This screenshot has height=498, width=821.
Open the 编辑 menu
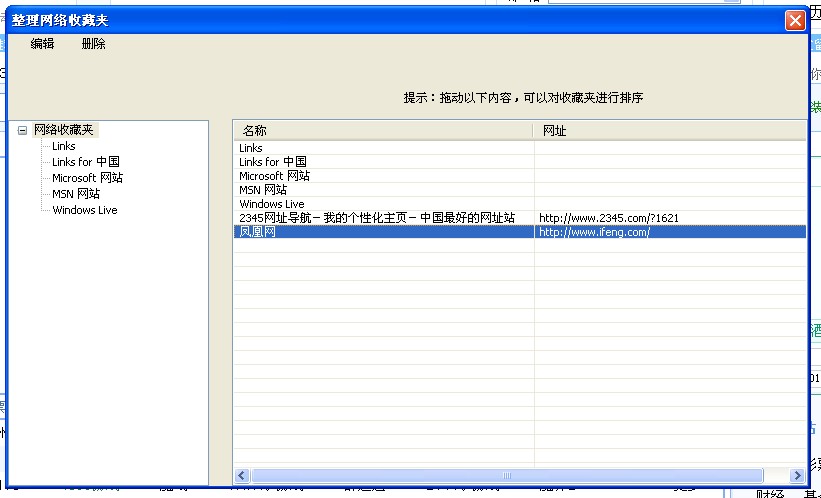pos(42,44)
